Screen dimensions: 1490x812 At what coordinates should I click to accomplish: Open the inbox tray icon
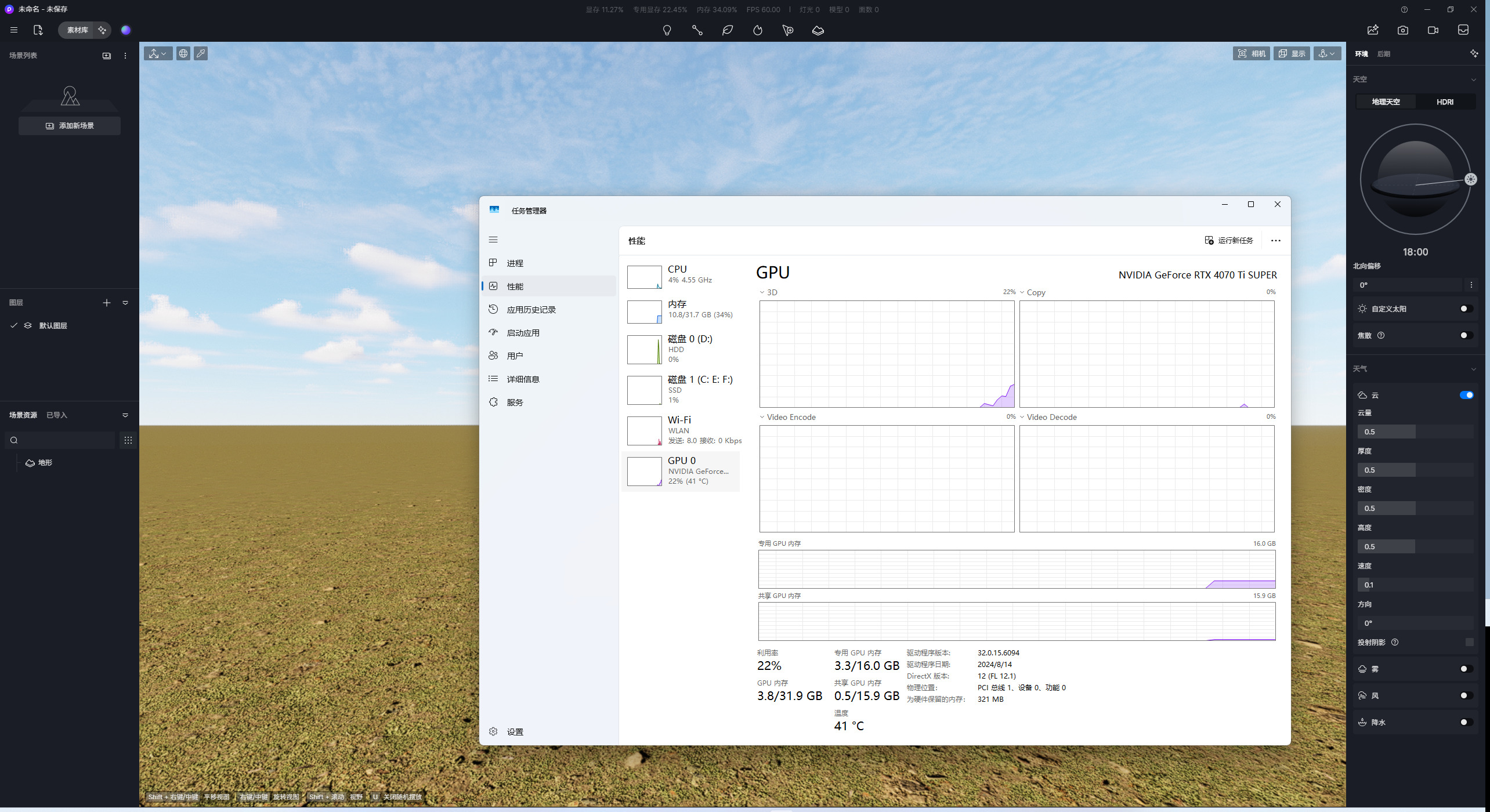(x=1463, y=30)
